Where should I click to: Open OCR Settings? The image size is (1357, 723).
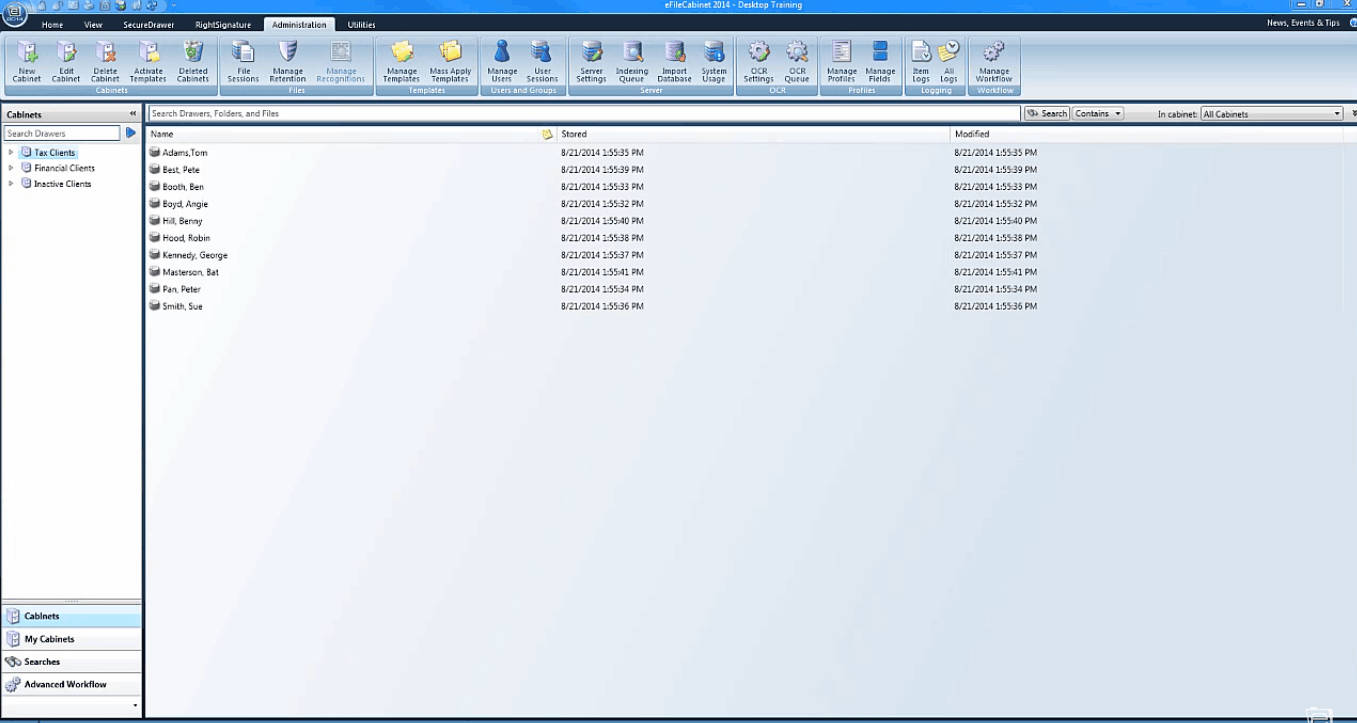(x=758, y=61)
